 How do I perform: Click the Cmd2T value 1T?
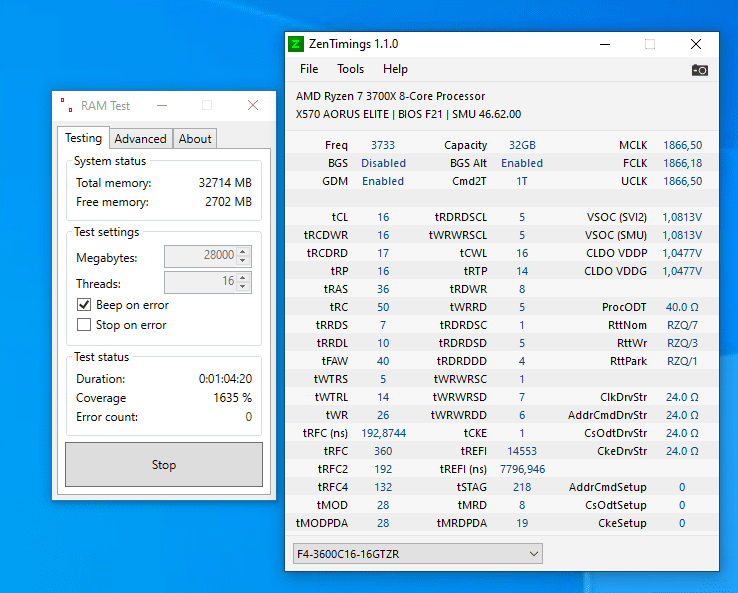pos(522,181)
